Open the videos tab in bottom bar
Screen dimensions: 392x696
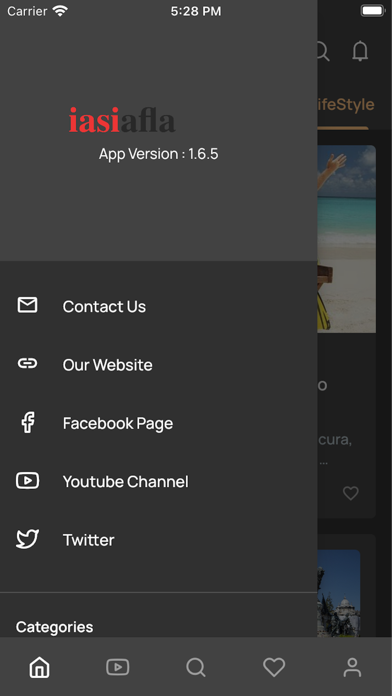coord(118,667)
